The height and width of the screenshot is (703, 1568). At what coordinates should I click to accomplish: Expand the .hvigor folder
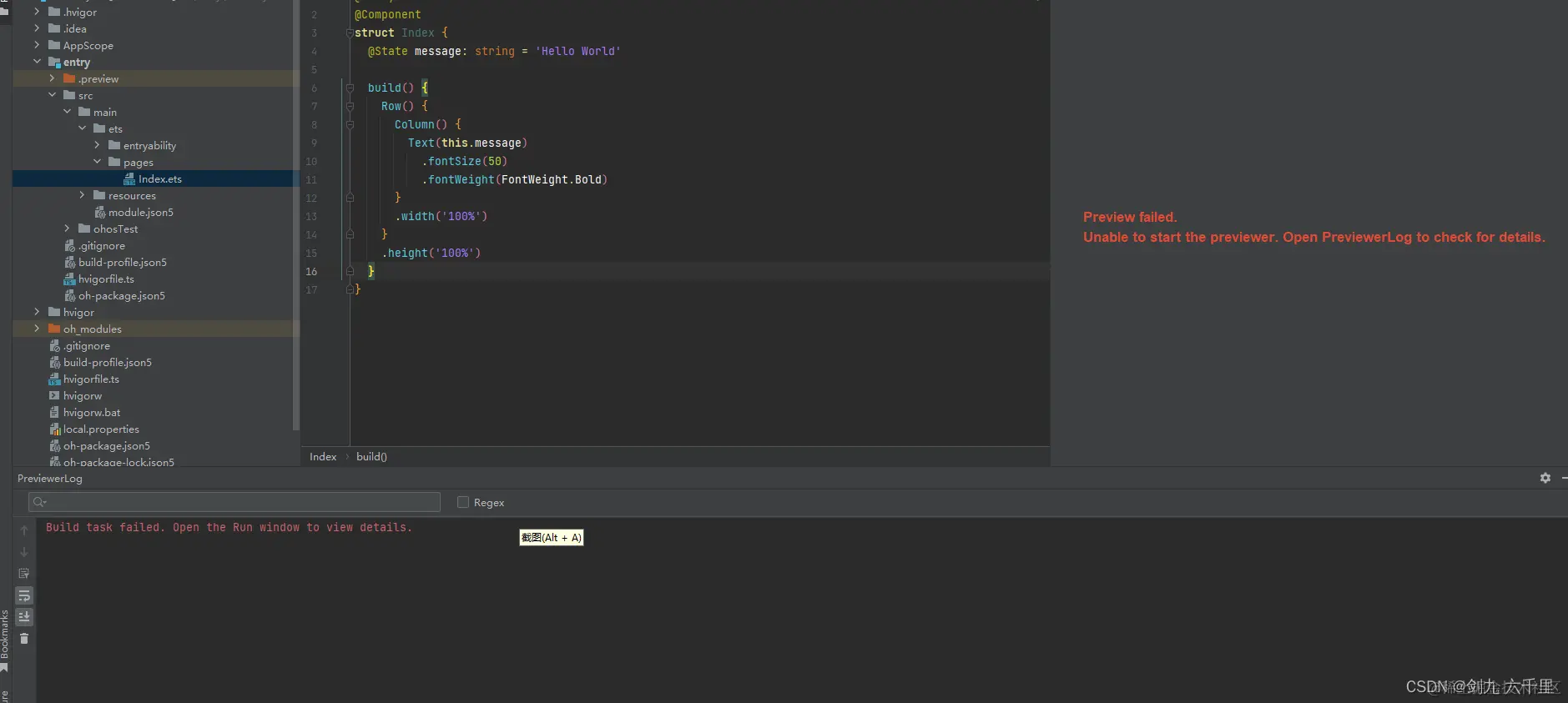37,12
